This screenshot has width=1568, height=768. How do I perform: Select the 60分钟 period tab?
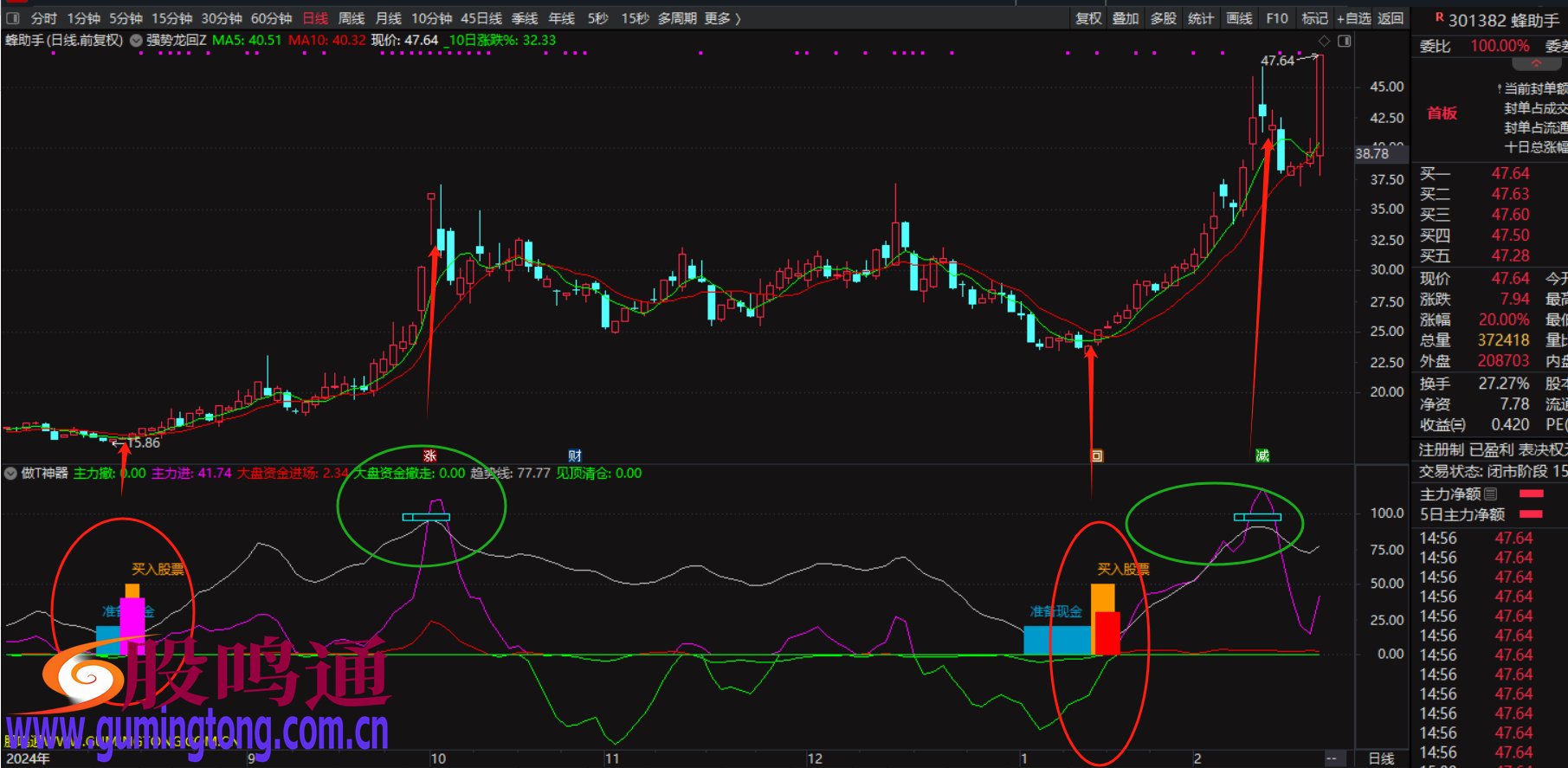point(271,18)
